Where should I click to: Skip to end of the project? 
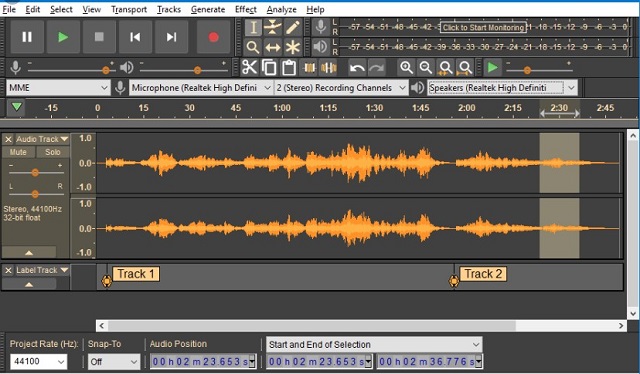tap(171, 37)
